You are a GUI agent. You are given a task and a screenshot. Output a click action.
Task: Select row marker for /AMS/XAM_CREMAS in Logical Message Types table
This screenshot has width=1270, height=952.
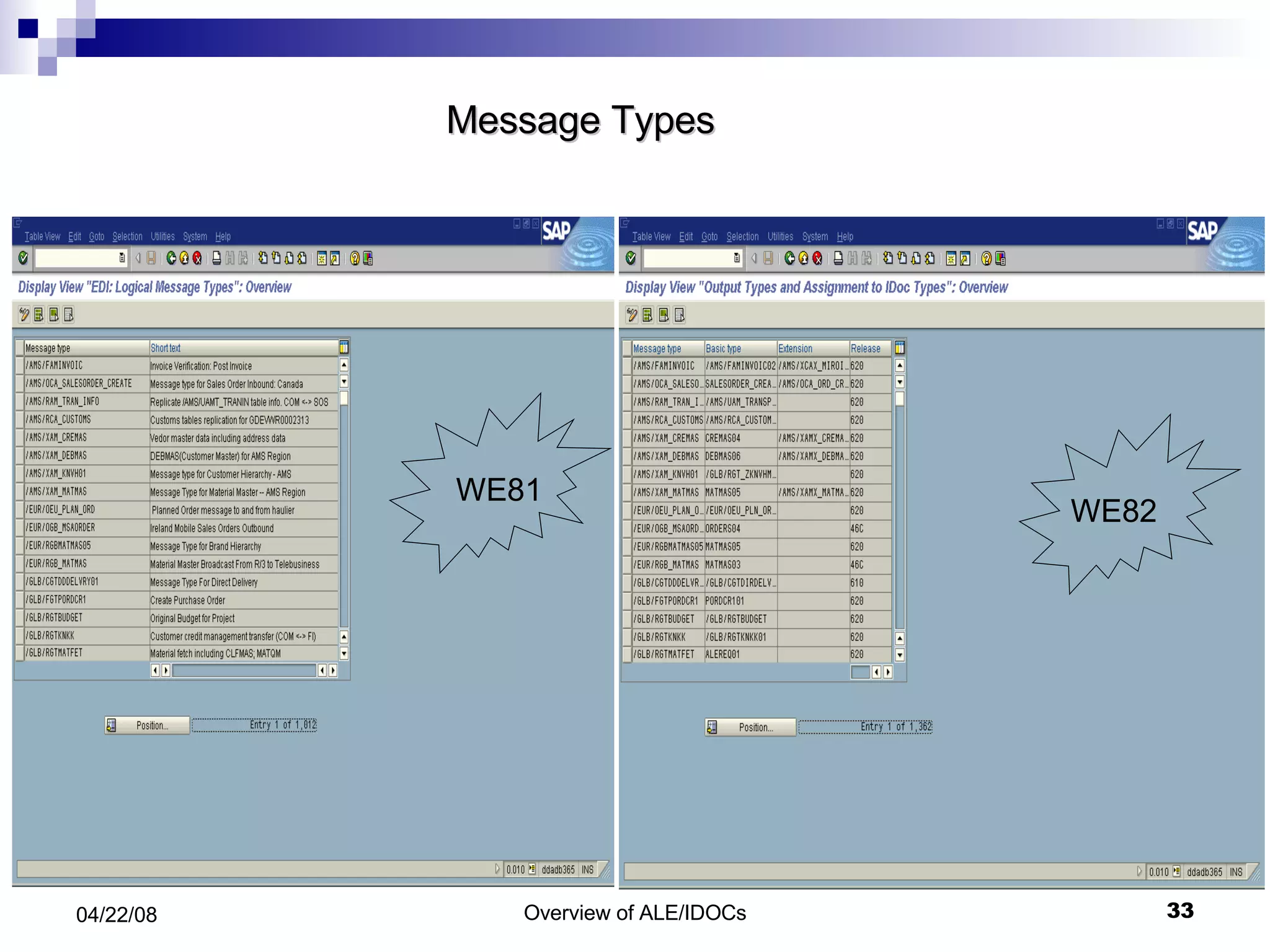(x=20, y=438)
